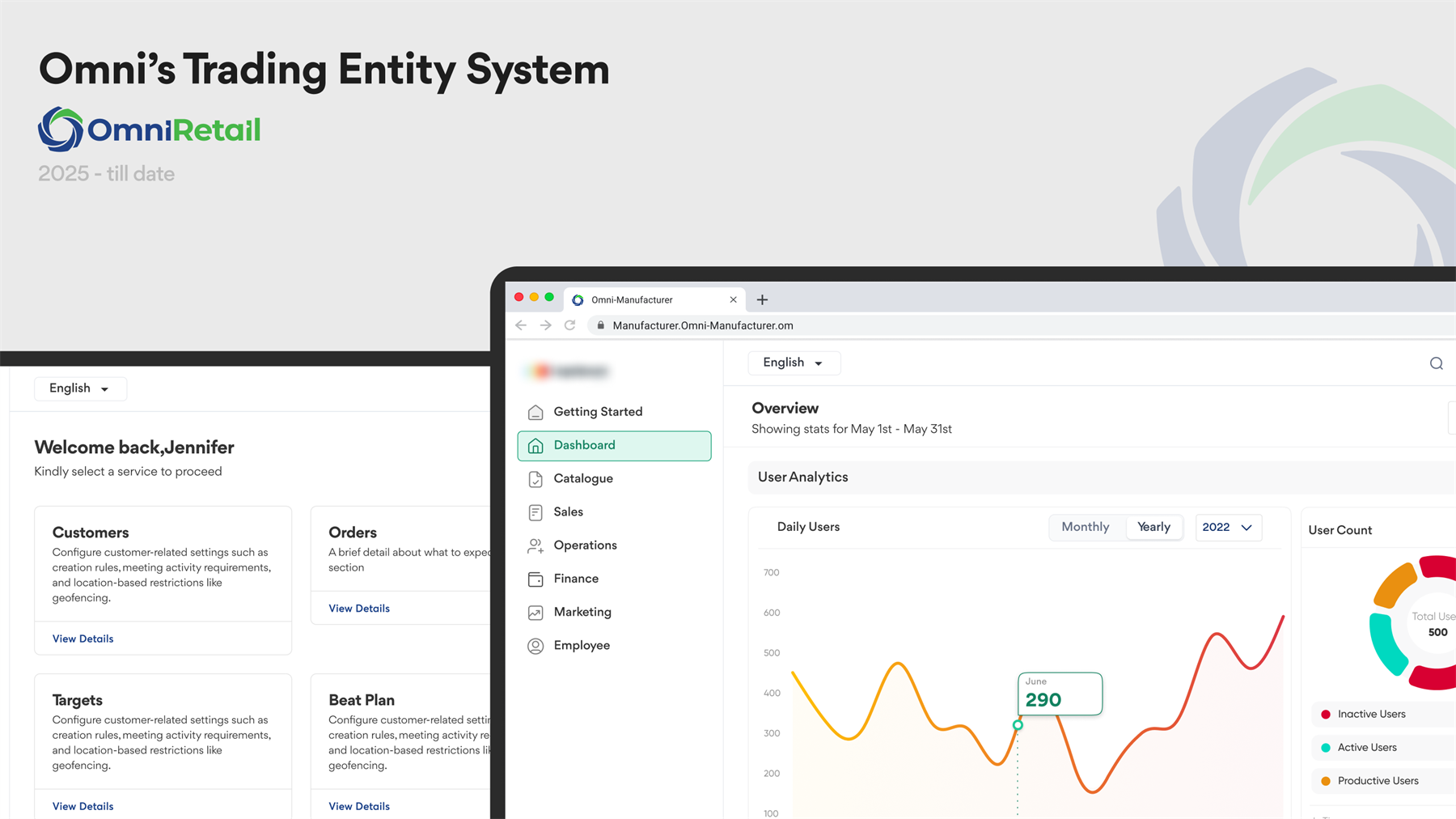Screen dimensions: 1456x819
Task: Click the Omni-Manufacturer tab favicon
Action: [578, 300]
